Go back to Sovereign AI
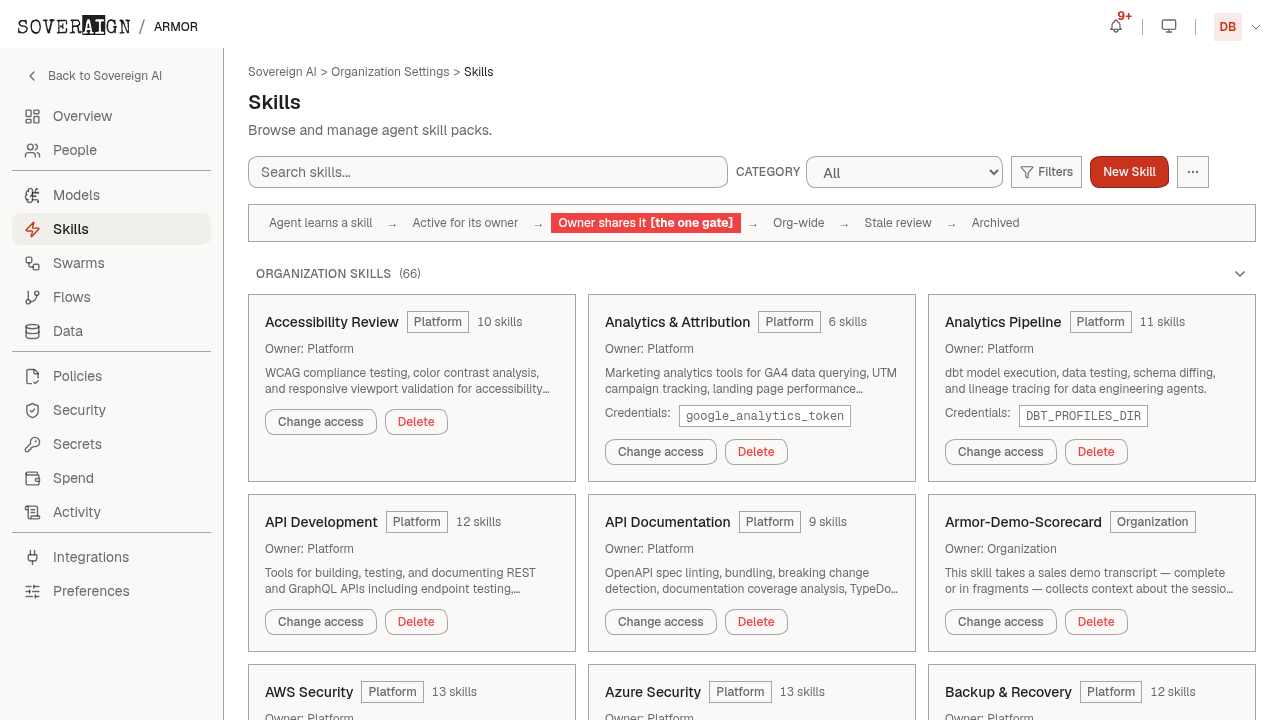 (x=95, y=76)
